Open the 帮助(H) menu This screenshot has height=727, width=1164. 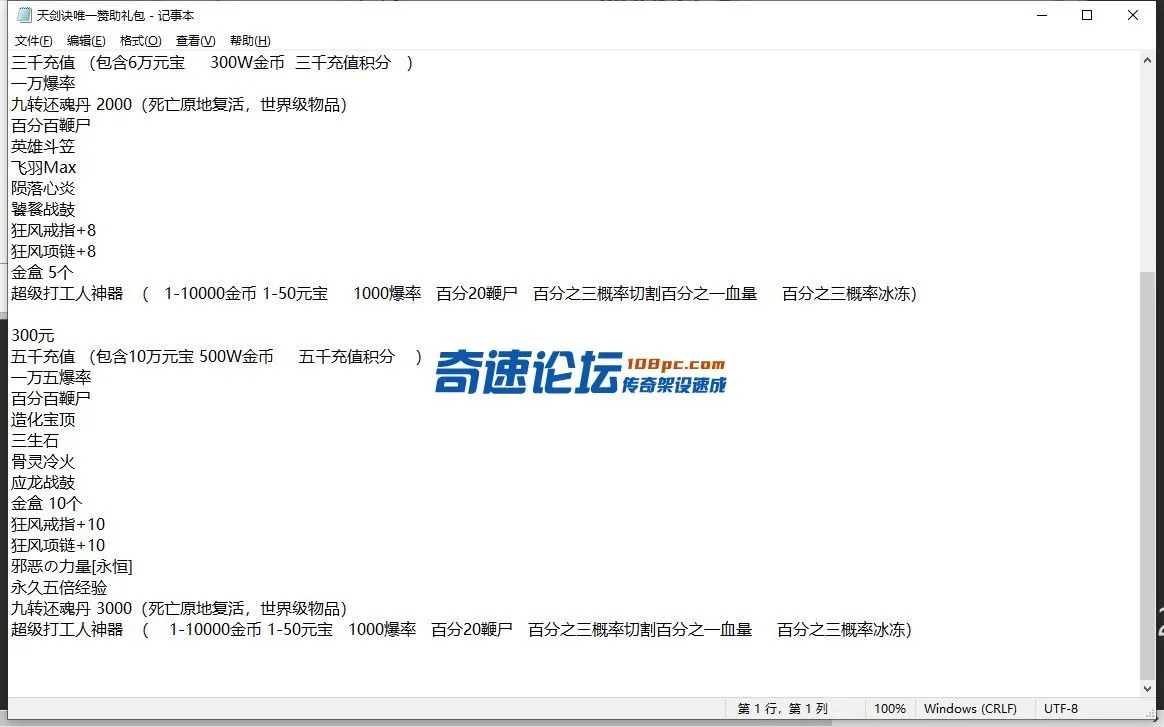click(x=250, y=41)
